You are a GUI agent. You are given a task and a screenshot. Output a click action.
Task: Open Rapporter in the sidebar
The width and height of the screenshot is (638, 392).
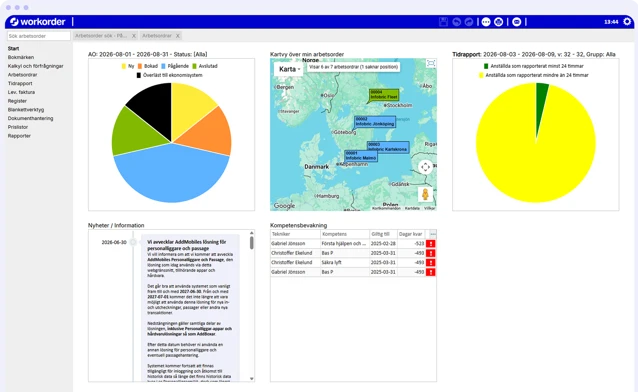click(x=19, y=136)
